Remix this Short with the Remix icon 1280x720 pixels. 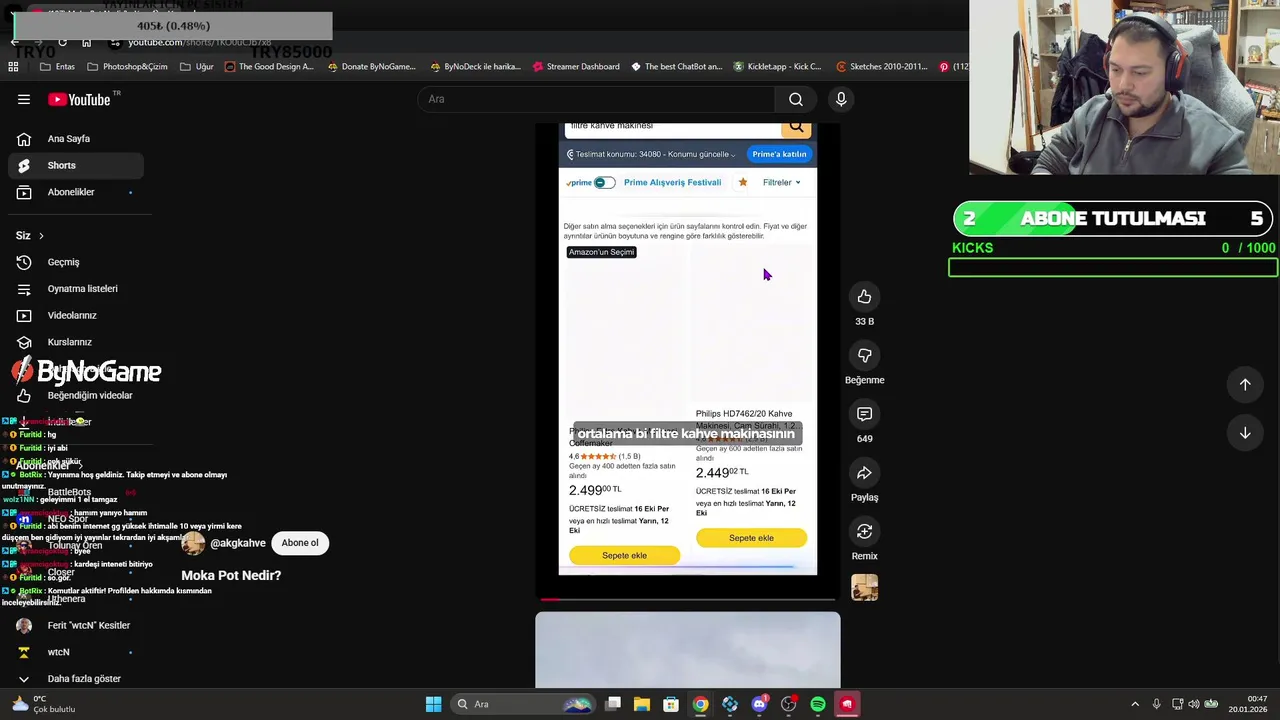tap(864, 531)
